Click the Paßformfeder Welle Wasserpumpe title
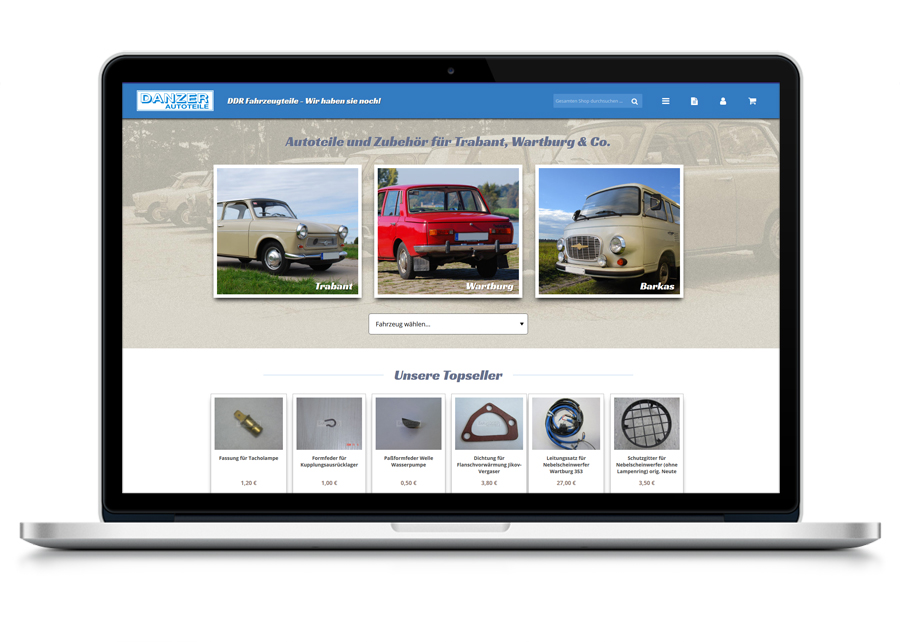Screen dimensions: 900x642 (x=408, y=462)
